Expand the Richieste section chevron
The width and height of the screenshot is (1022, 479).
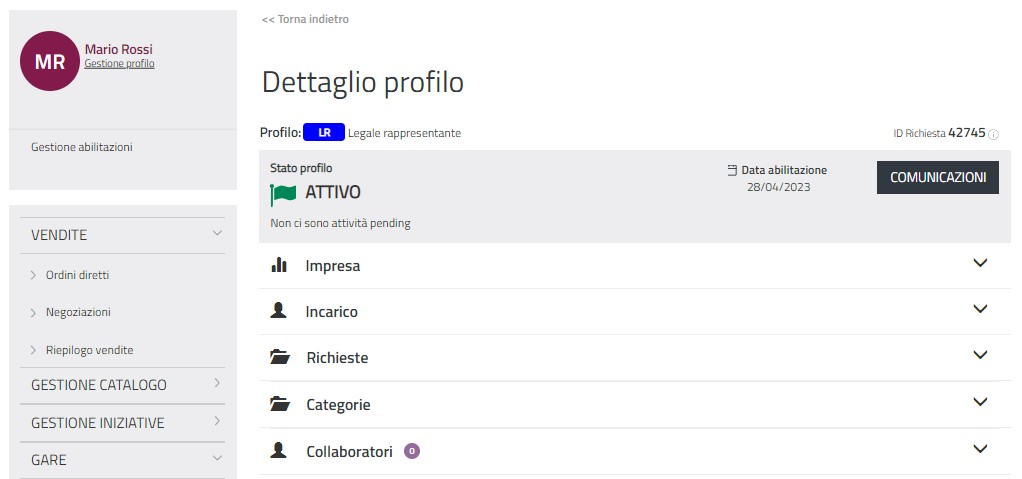pyautogui.click(x=980, y=355)
